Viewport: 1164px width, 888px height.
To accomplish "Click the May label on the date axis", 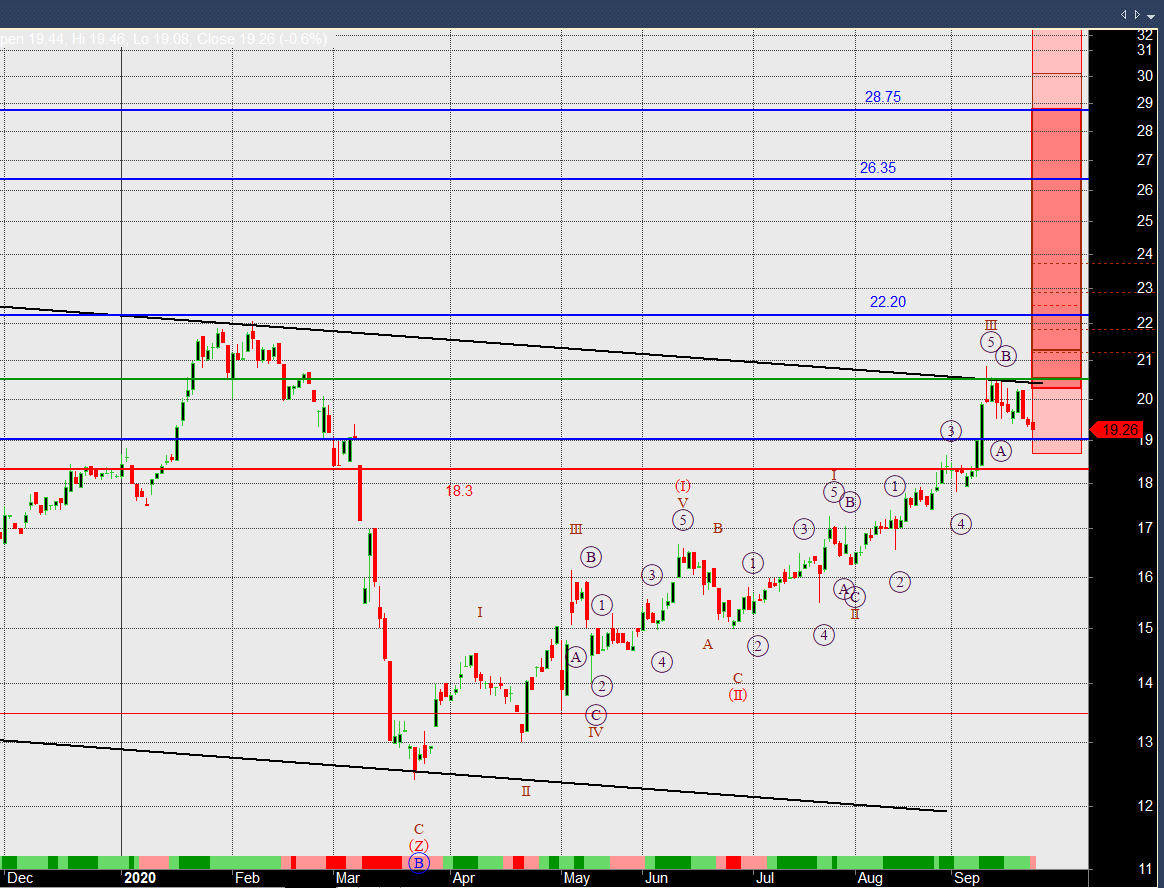I will [577, 878].
